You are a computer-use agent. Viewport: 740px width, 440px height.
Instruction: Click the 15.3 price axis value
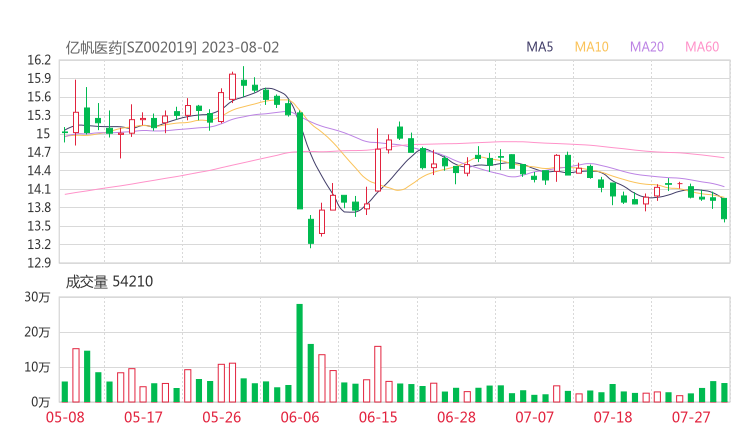(x=39, y=115)
